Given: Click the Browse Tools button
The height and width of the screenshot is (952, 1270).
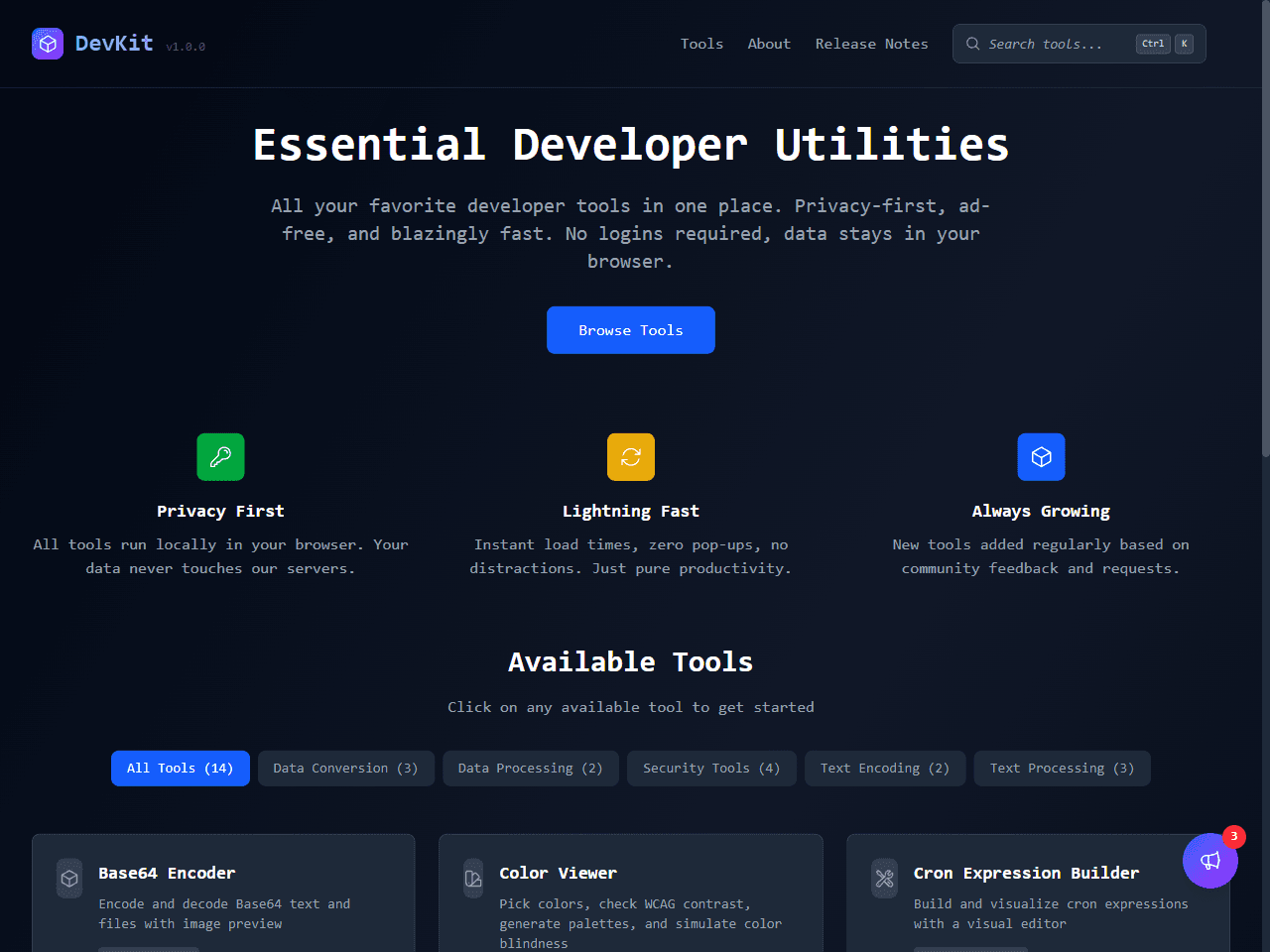Looking at the screenshot, I should (631, 330).
